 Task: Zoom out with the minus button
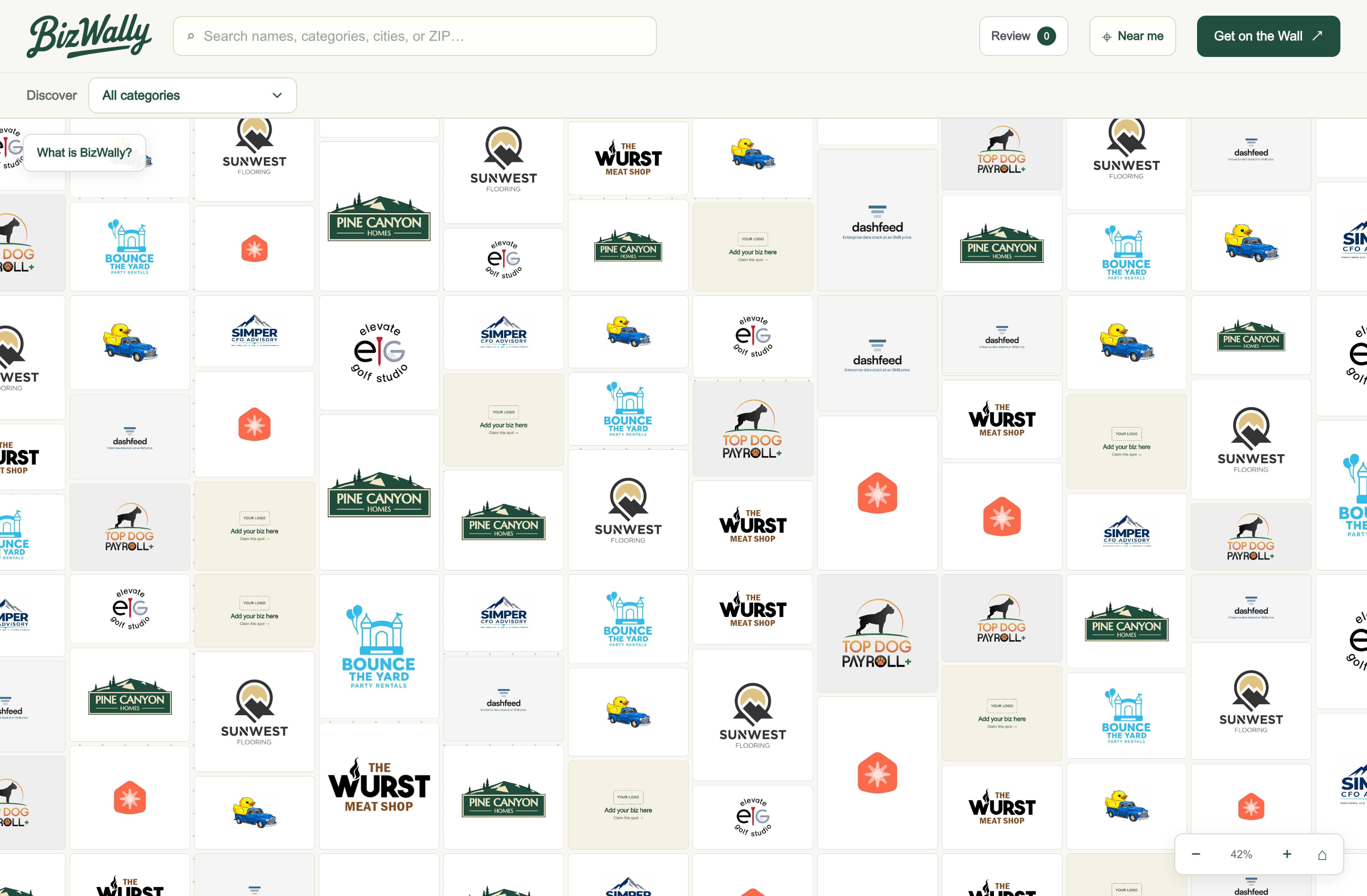click(x=1196, y=854)
